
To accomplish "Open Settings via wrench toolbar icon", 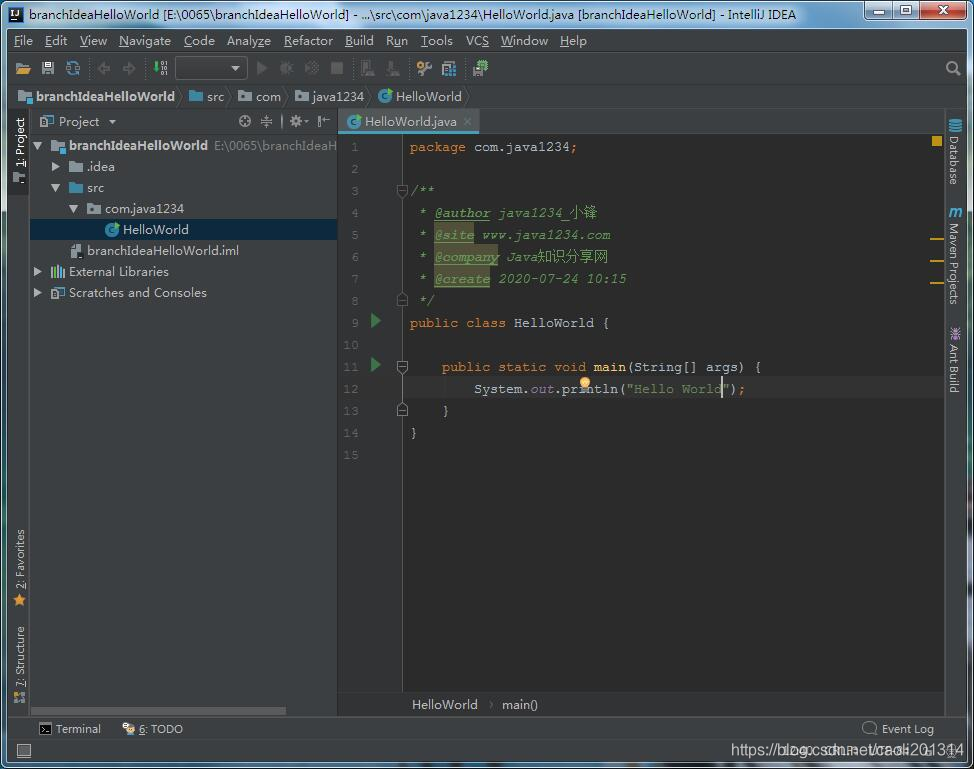I will 424,68.
